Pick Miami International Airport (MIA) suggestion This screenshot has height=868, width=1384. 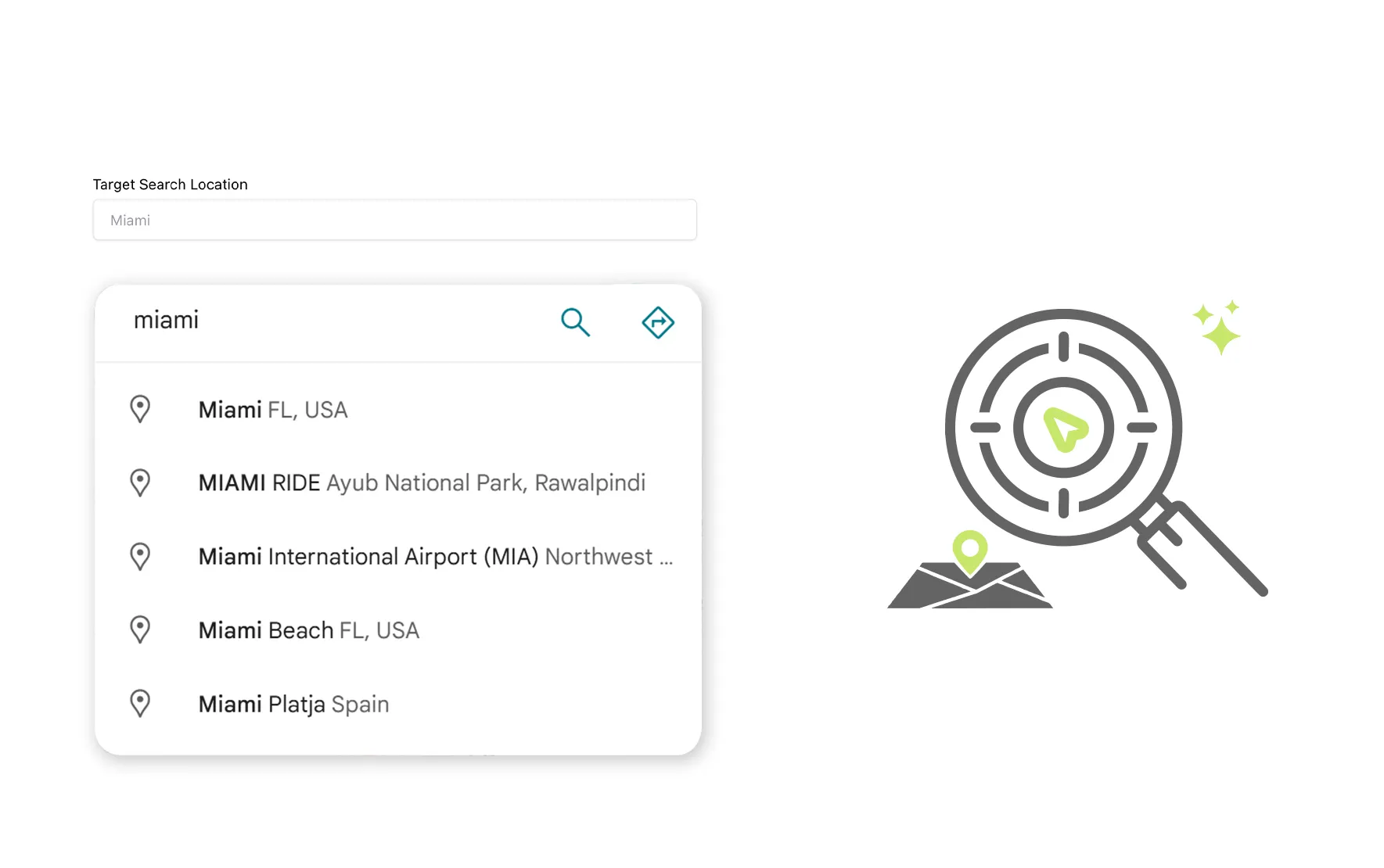click(x=435, y=557)
